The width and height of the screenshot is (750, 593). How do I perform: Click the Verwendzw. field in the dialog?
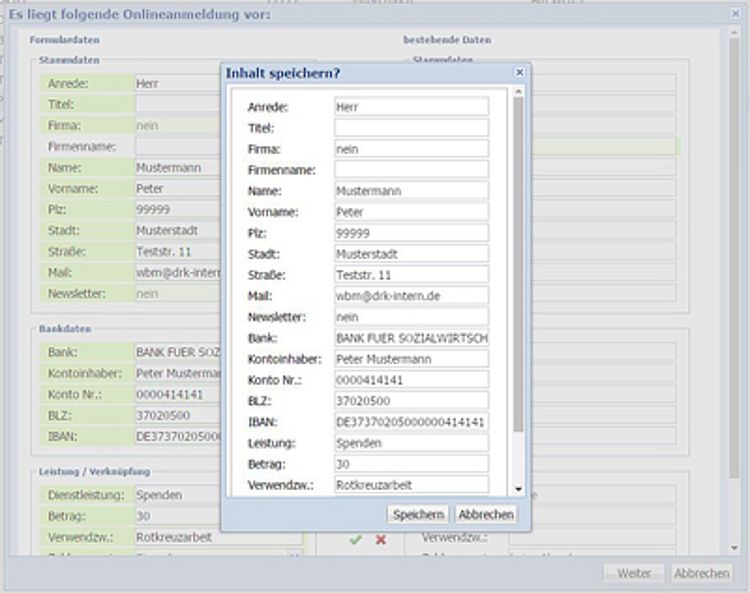point(411,484)
